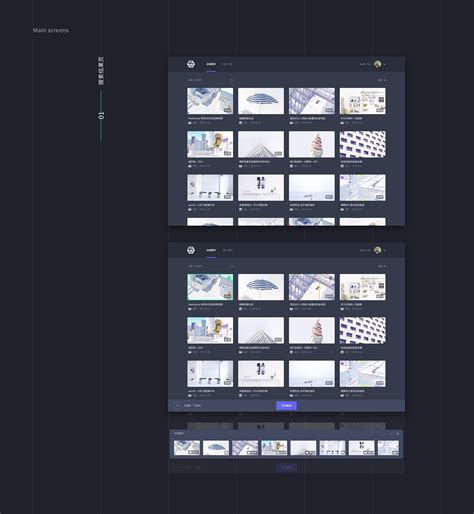Open the sort dropdown above the lower screen grid
The image size is (474, 514).
click(381, 266)
